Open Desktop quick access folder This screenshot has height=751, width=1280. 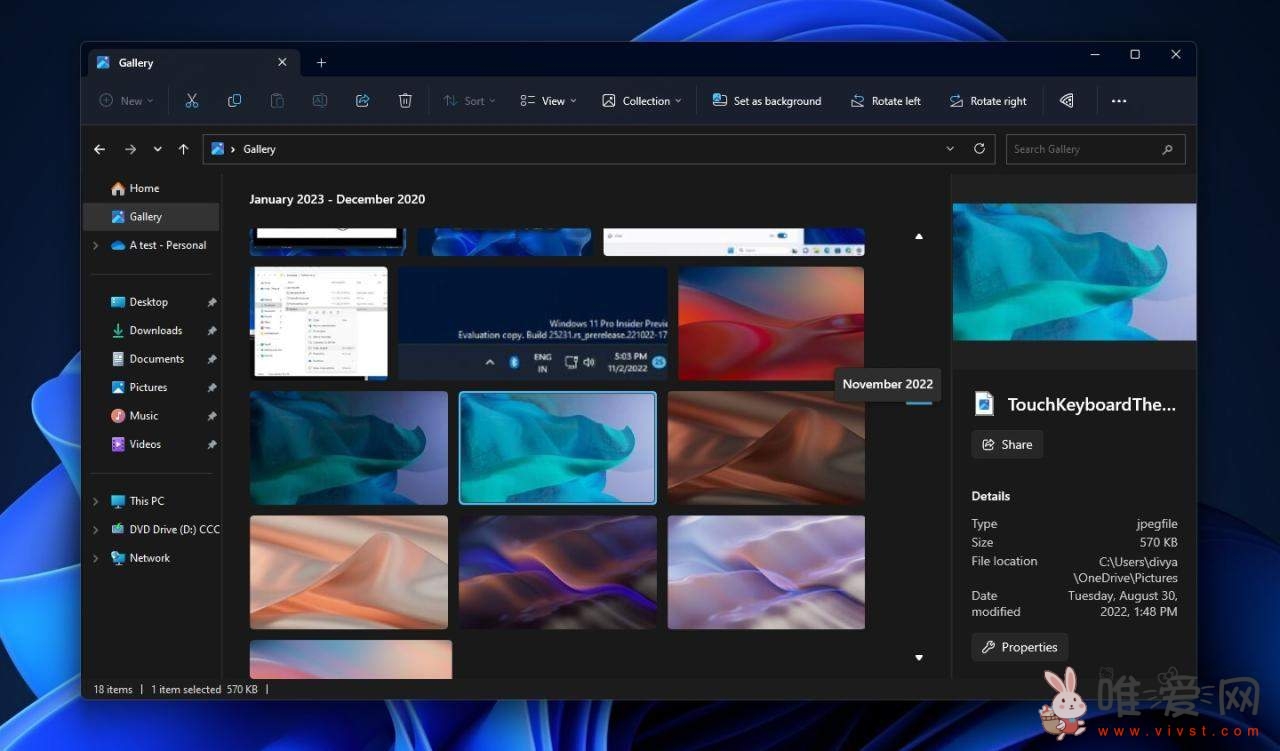coord(151,302)
